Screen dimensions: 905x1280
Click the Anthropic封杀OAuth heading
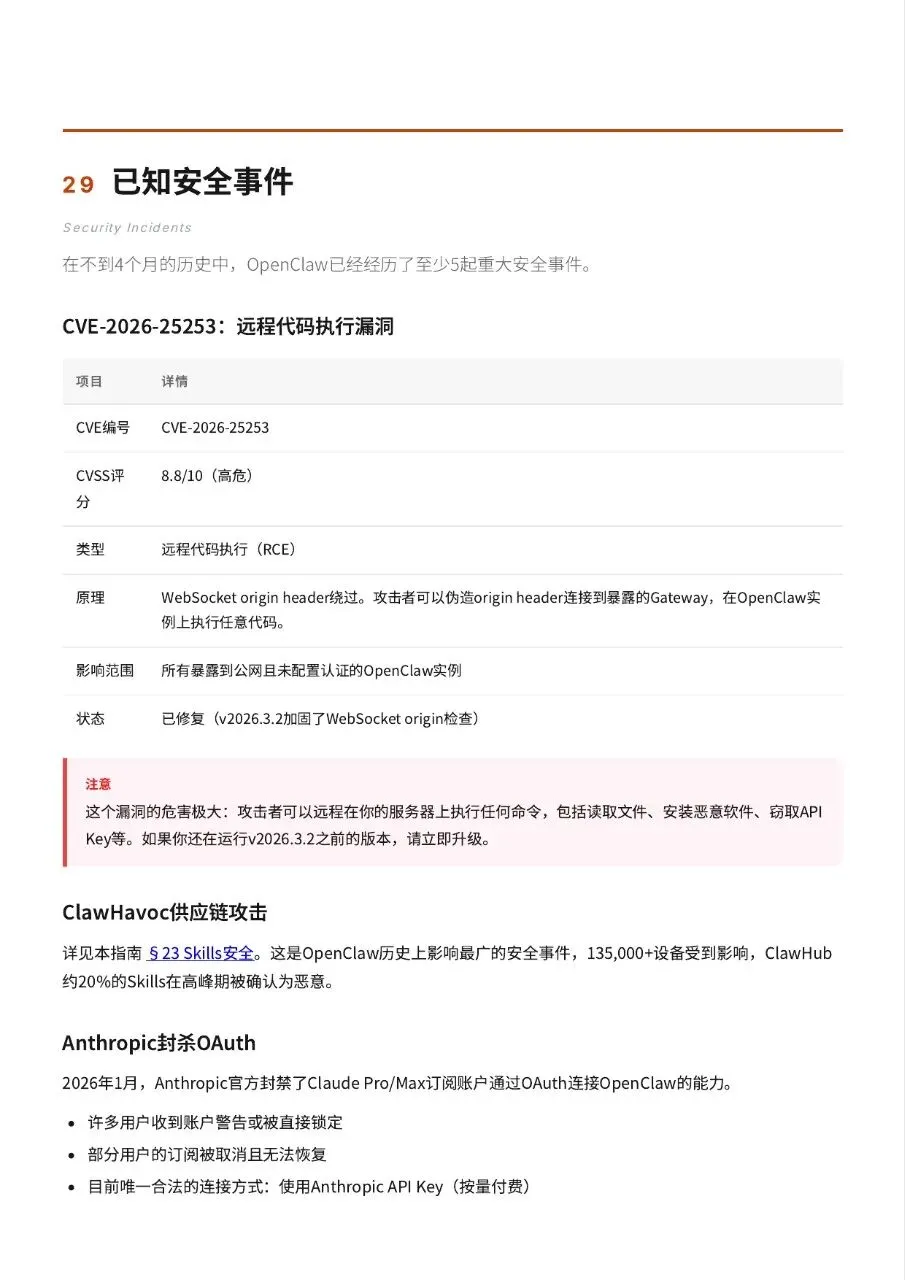(x=159, y=1043)
